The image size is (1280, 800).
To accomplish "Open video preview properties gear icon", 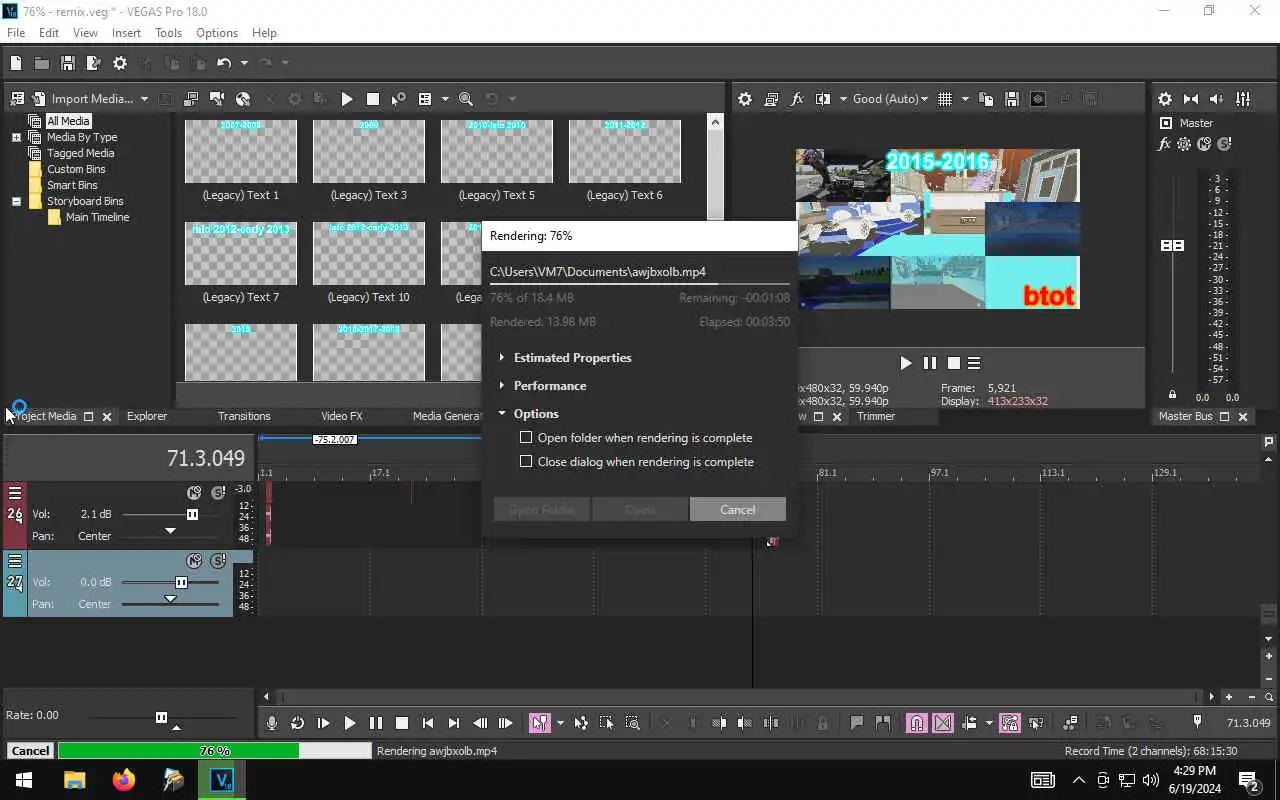I will (x=745, y=99).
